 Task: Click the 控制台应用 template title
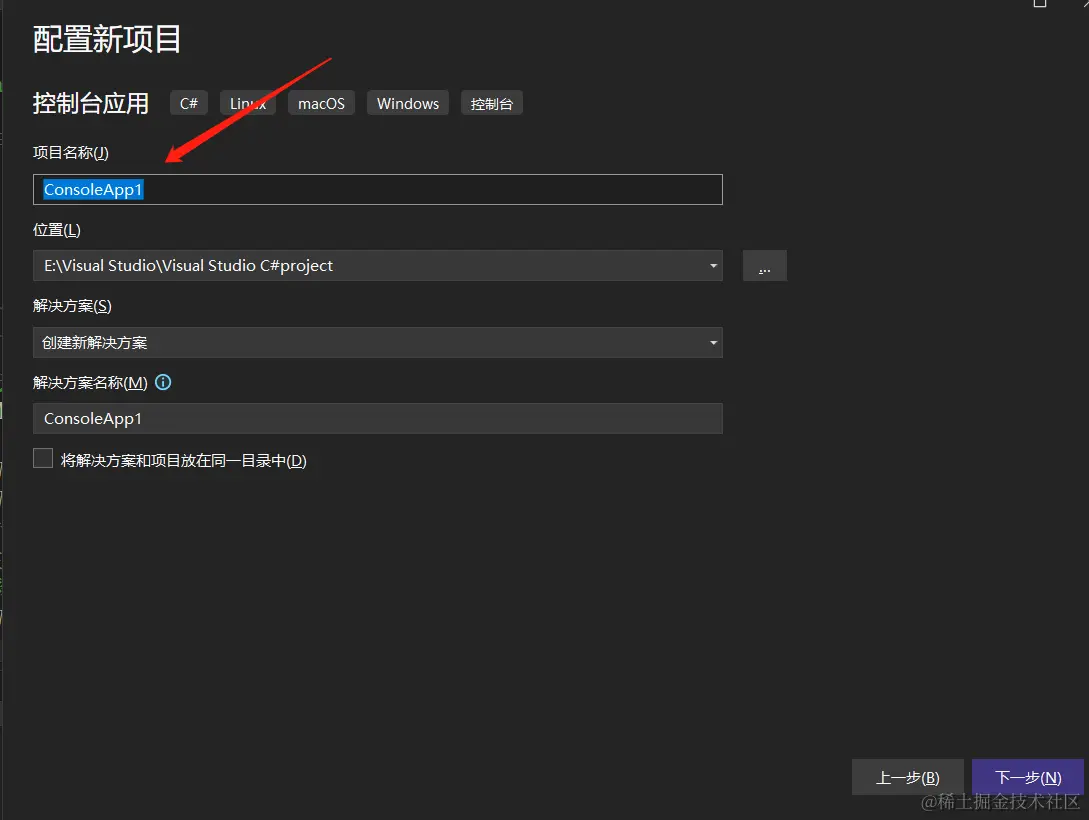(91, 103)
